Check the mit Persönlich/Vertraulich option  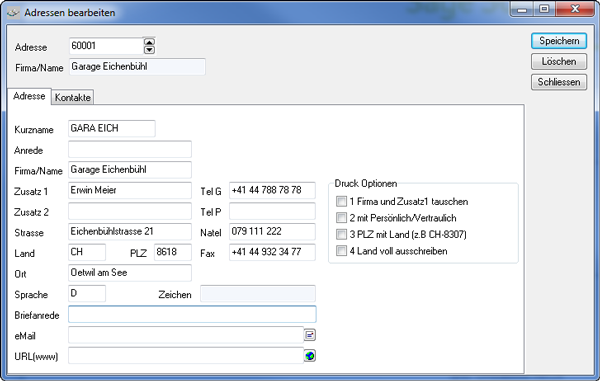point(341,218)
